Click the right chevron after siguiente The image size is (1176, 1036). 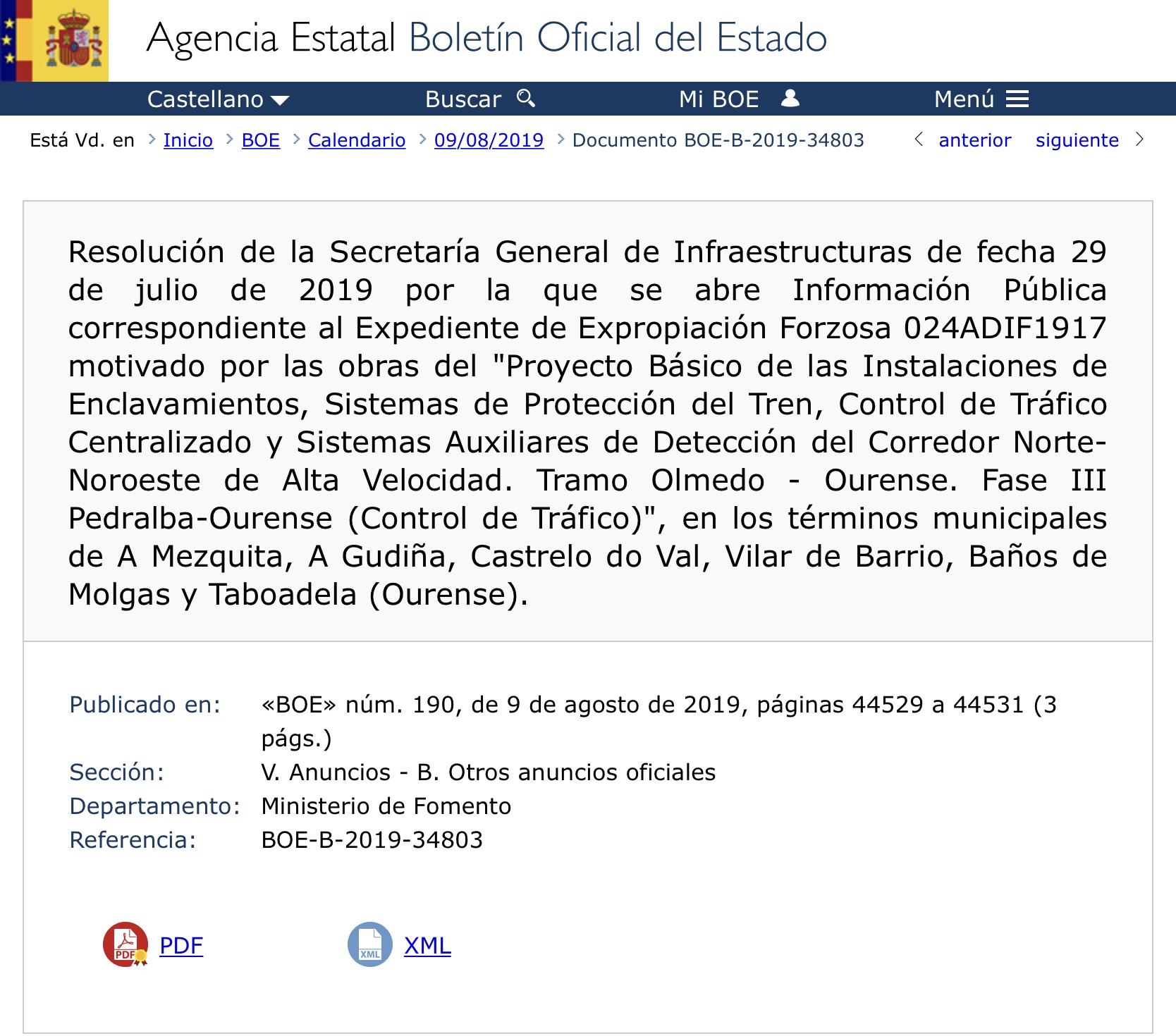1139,140
